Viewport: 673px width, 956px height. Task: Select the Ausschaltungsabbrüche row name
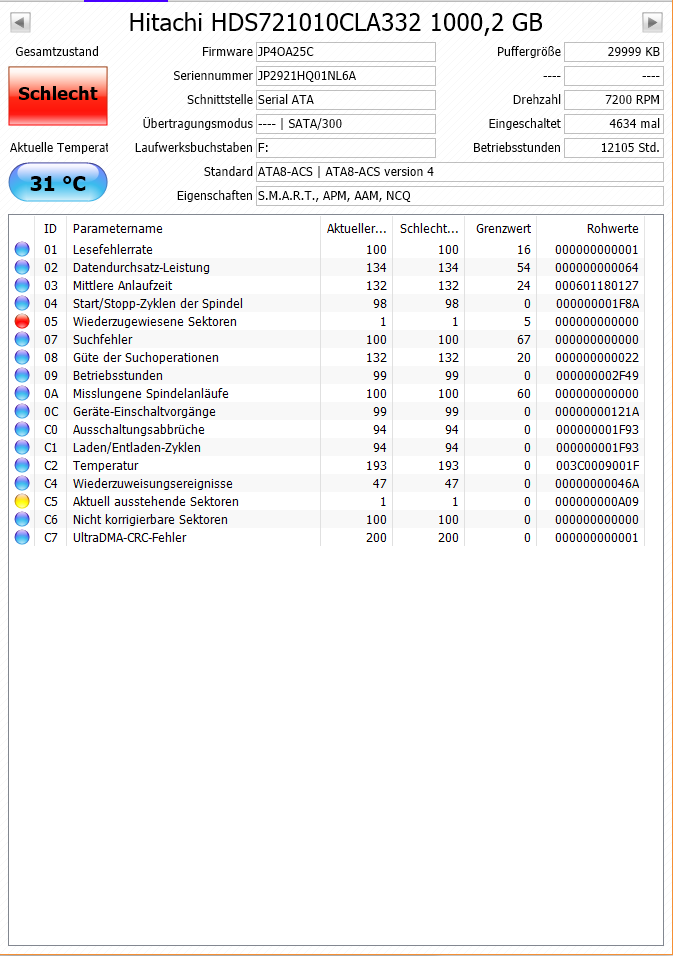[x=138, y=429]
